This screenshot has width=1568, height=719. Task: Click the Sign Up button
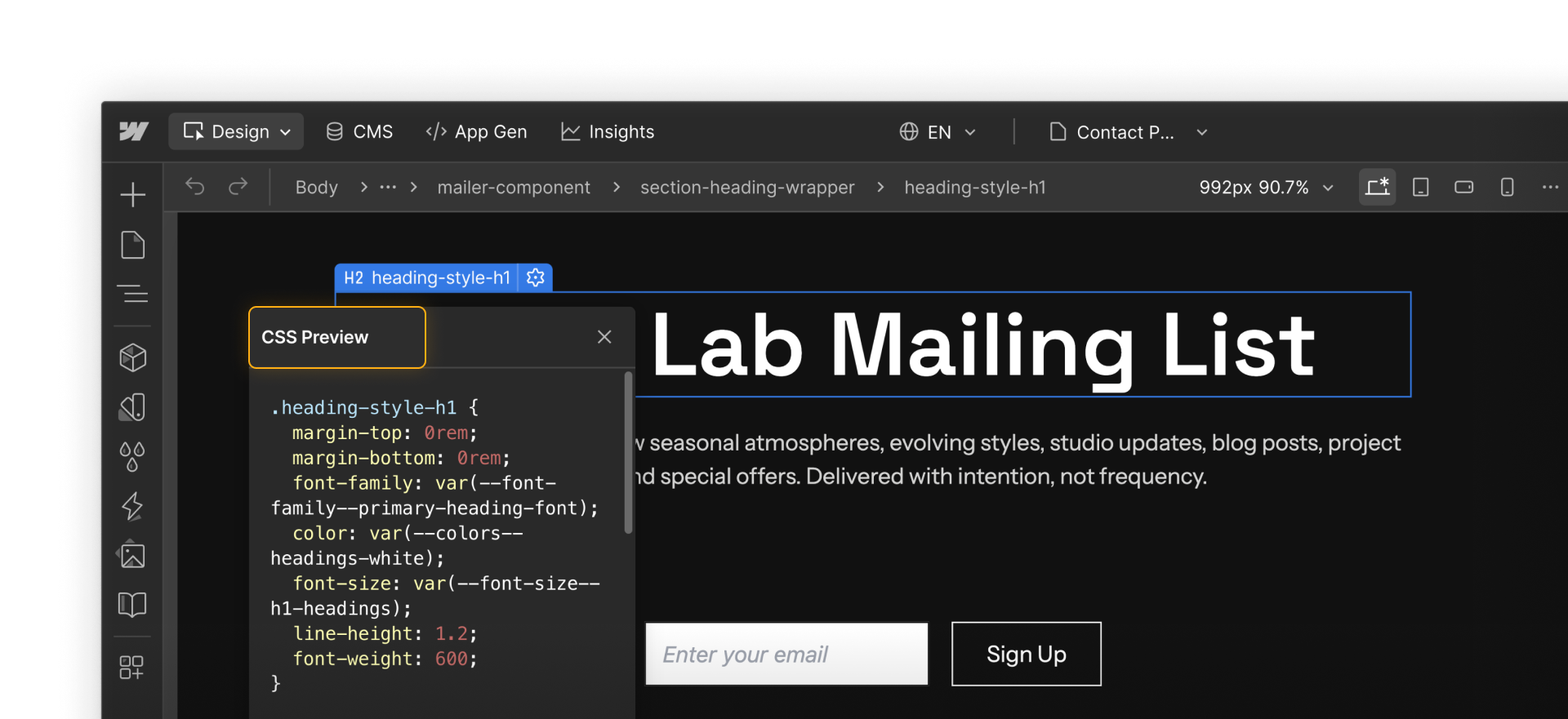coord(1027,654)
